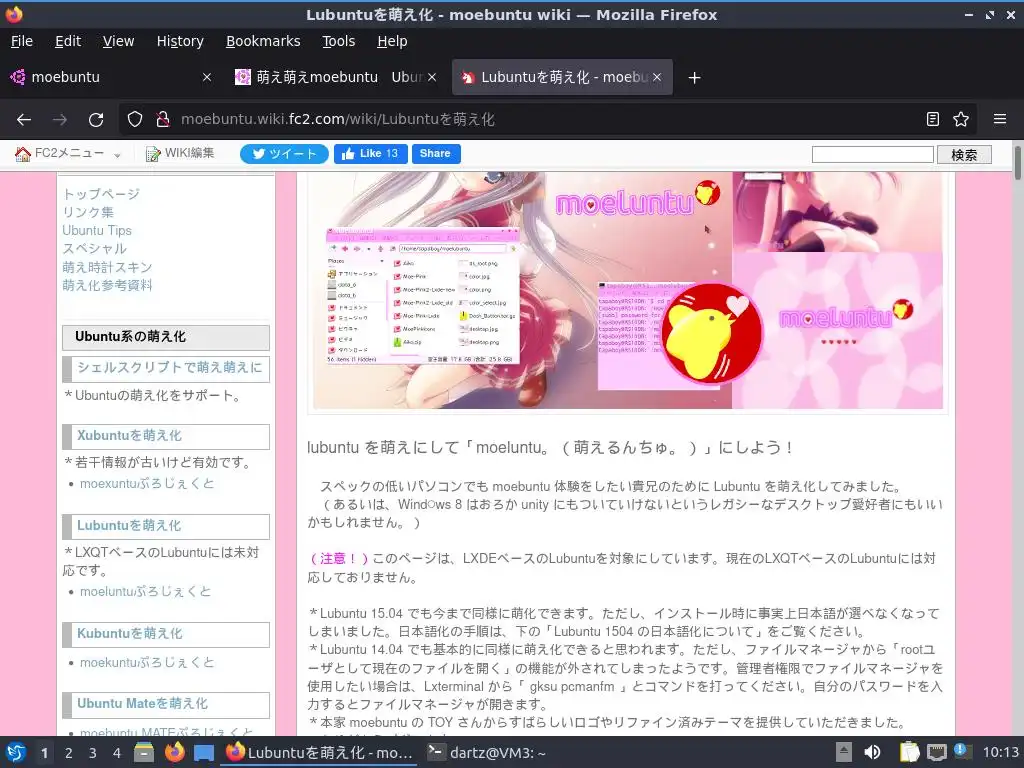Switch to workspace 2

pos(68,753)
